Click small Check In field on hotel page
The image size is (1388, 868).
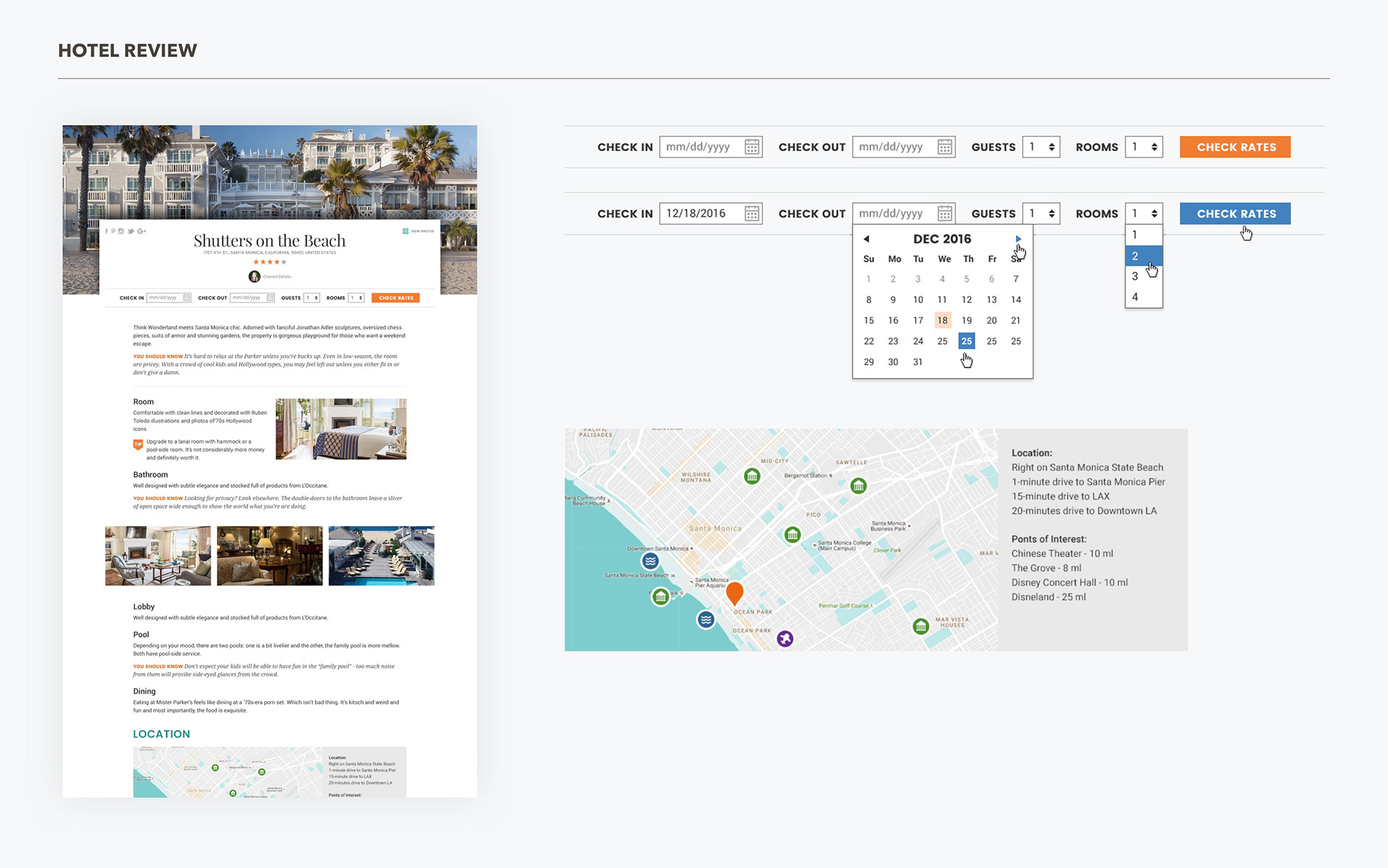coord(168,298)
